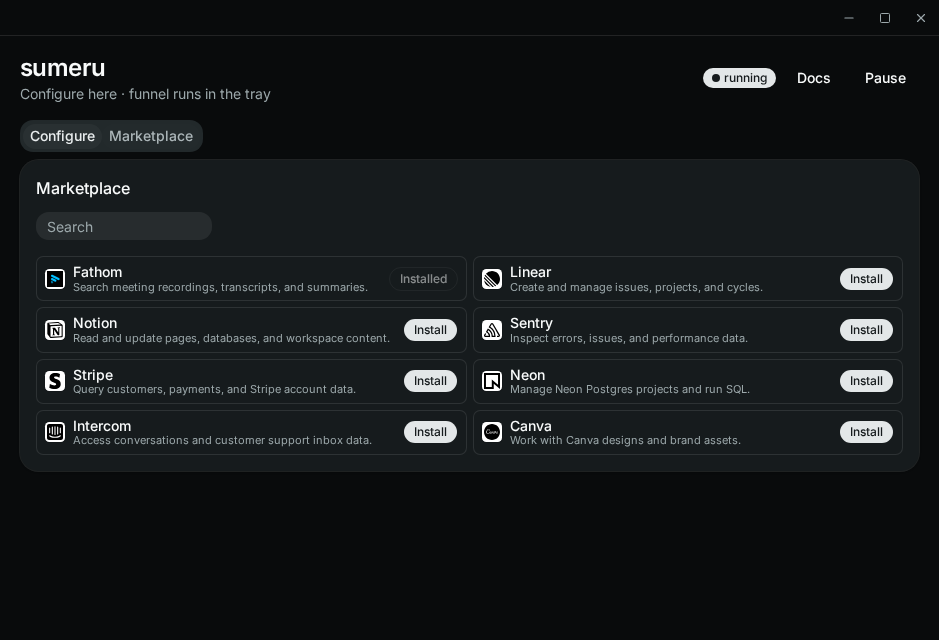Click the Intercom logo icon
The image size is (939, 640).
pyautogui.click(x=55, y=432)
